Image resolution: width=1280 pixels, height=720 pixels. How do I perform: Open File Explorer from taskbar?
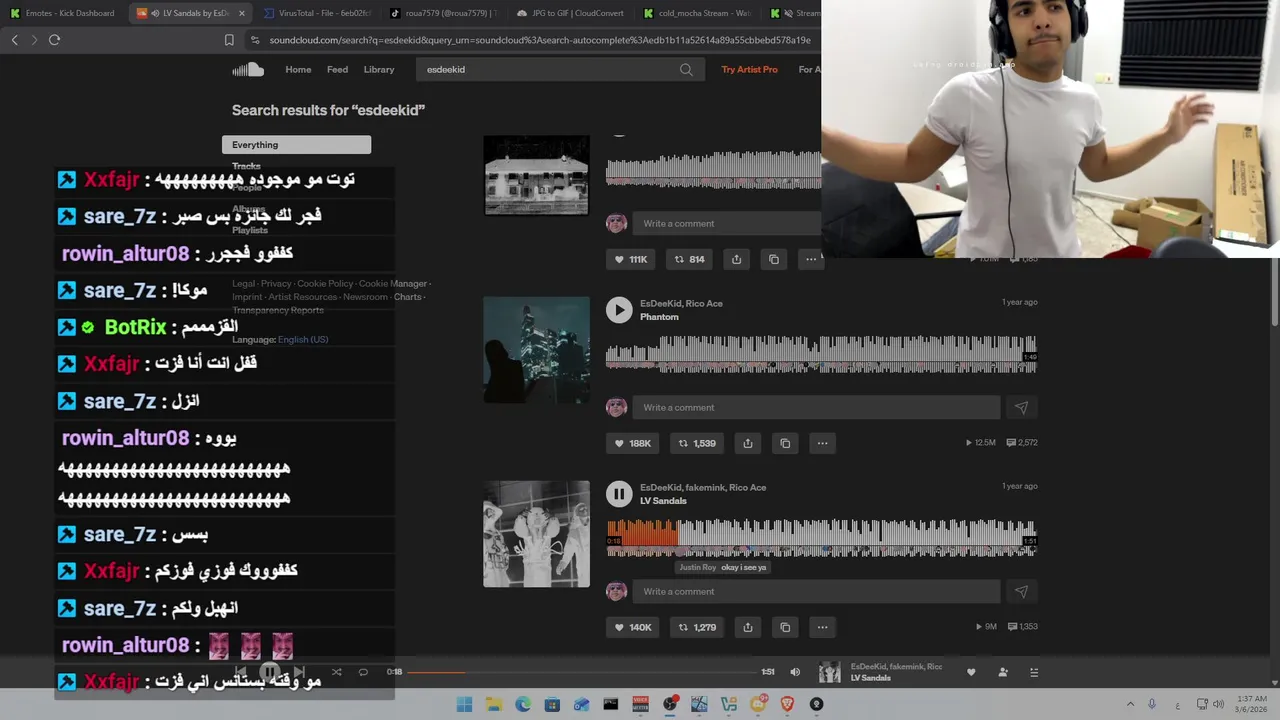tap(493, 704)
